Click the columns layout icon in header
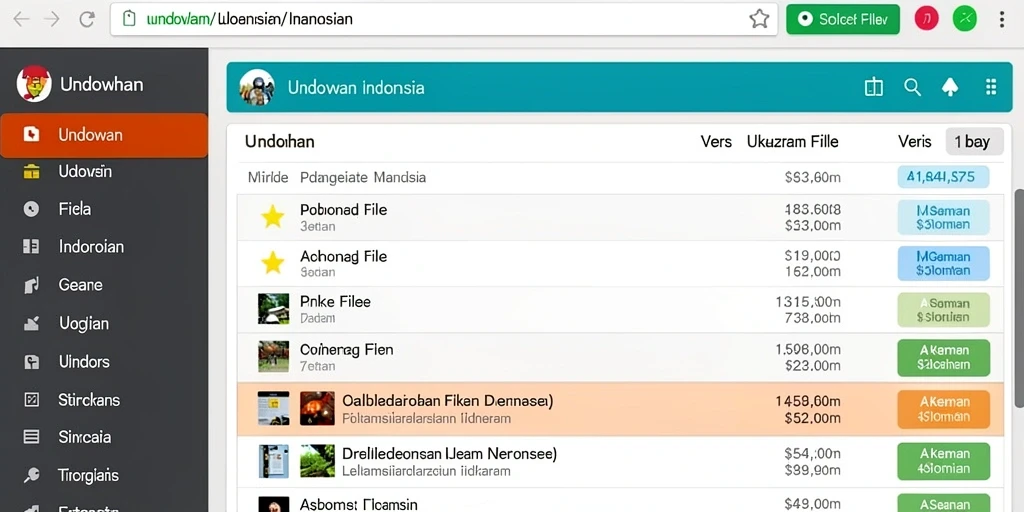 874,87
